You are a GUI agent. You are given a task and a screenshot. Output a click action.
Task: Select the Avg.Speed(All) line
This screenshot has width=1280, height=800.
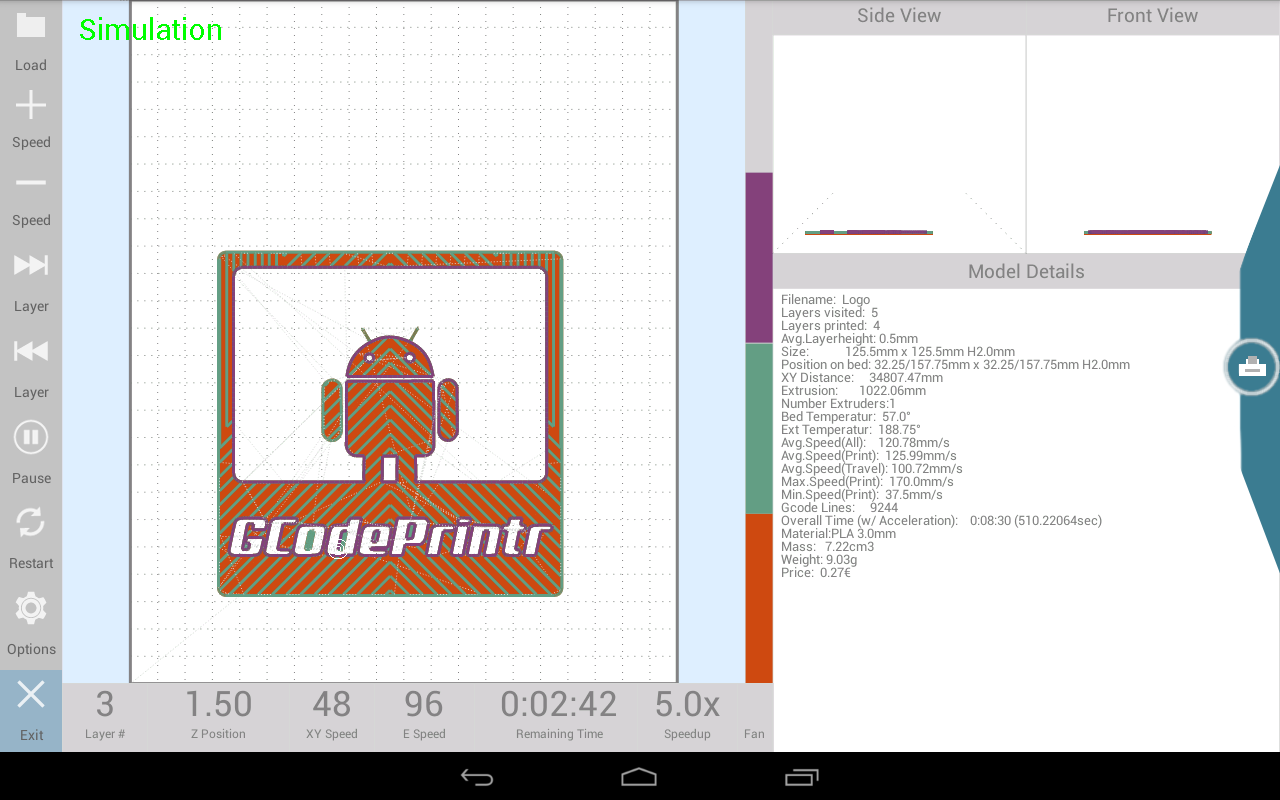click(865, 442)
